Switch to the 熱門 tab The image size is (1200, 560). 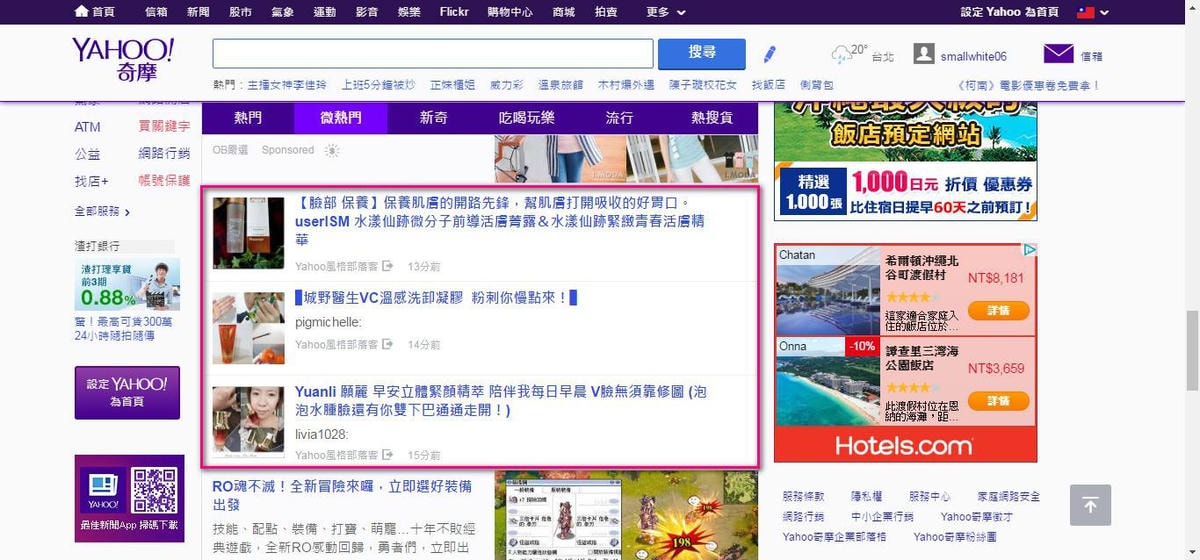[x=248, y=118]
